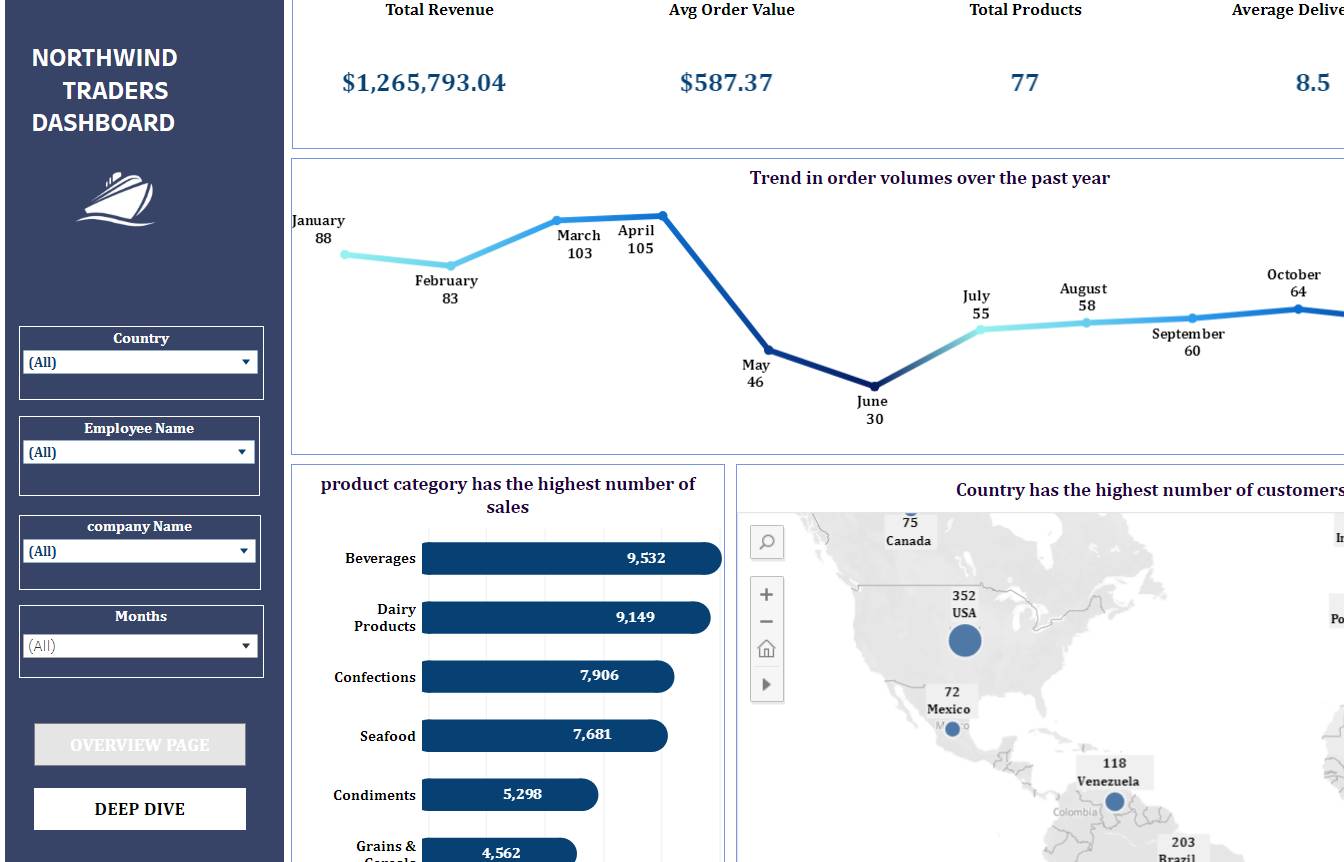This screenshot has width=1344, height=862.
Task: Click the product category chart title
Action: tap(508, 495)
